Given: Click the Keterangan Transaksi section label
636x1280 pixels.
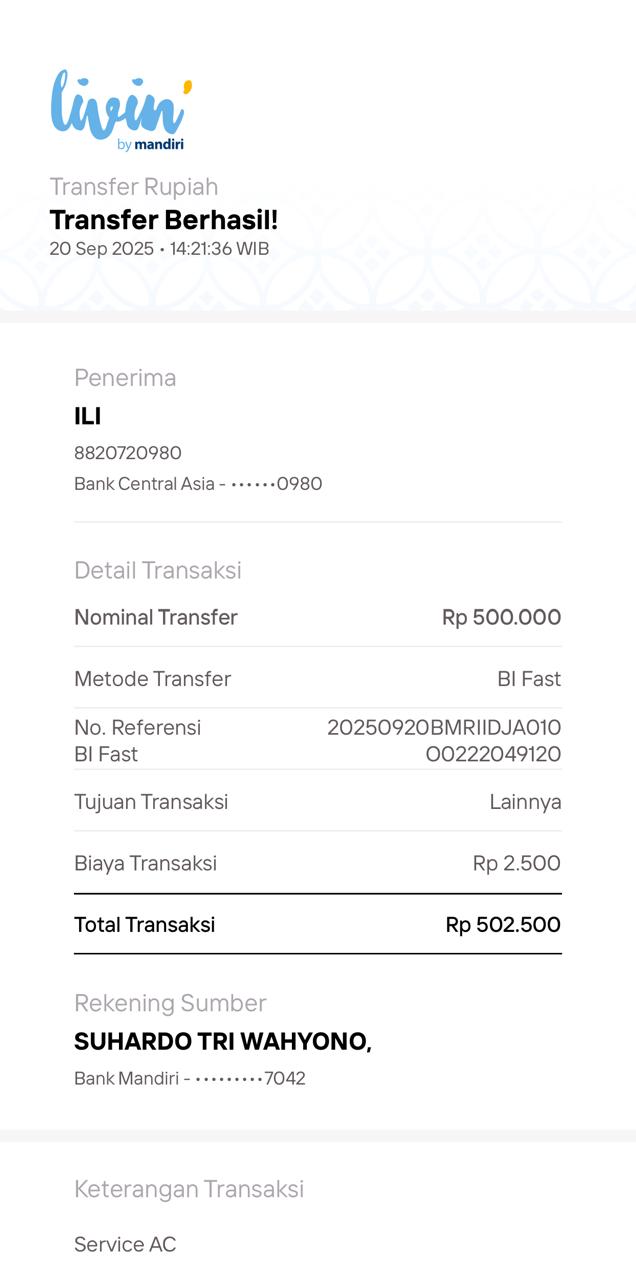Looking at the screenshot, I should coord(189,1189).
